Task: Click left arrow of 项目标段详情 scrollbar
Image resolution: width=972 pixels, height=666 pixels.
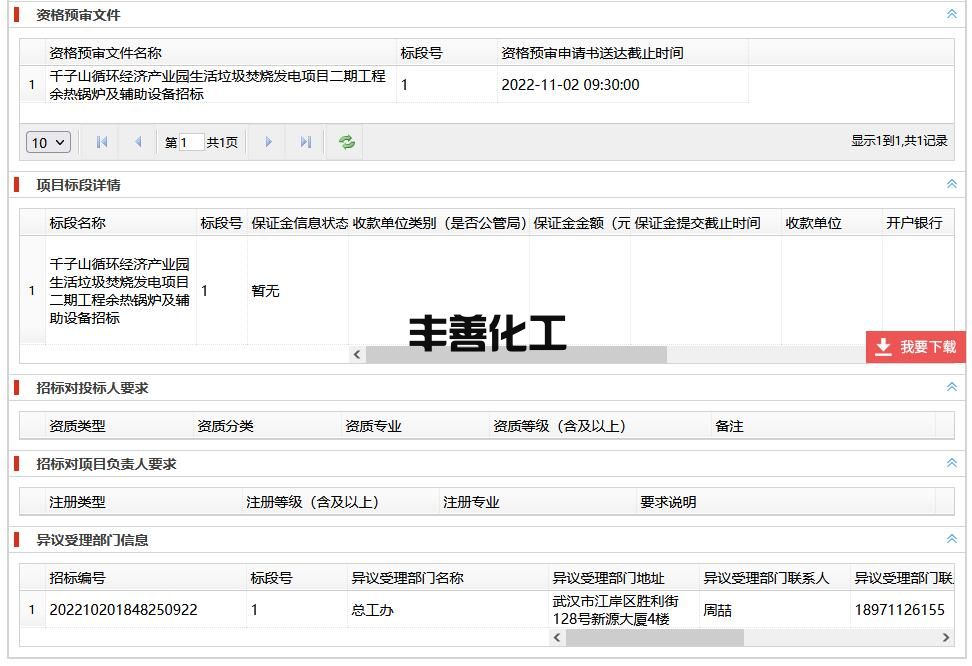Action: (x=356, y=355)
